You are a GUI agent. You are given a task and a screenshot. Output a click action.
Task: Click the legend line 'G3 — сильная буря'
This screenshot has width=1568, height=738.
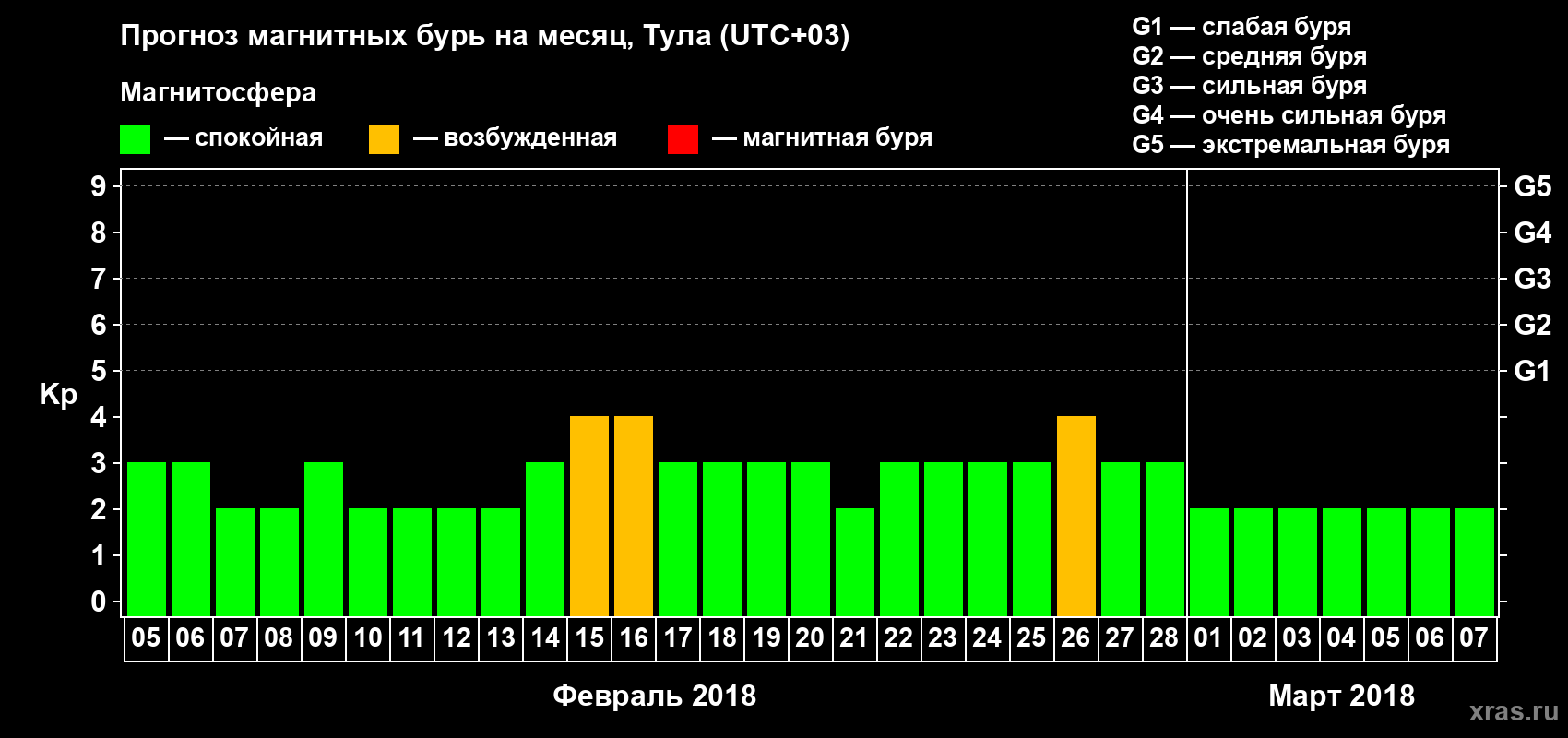1249,87
